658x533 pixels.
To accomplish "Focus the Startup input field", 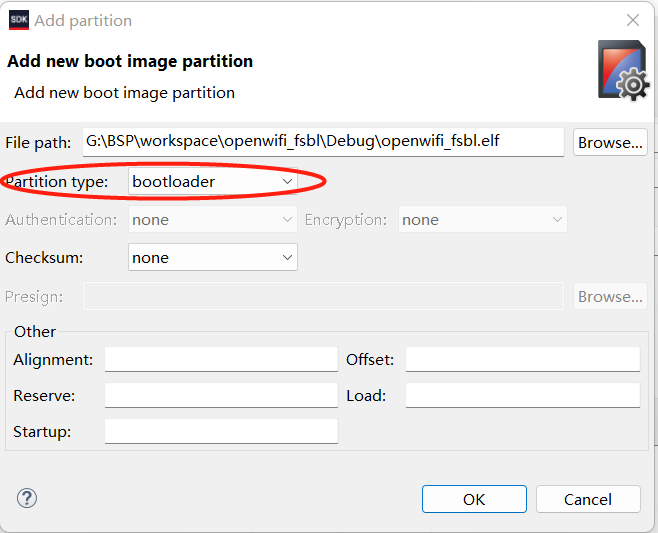I will point(221,431).
